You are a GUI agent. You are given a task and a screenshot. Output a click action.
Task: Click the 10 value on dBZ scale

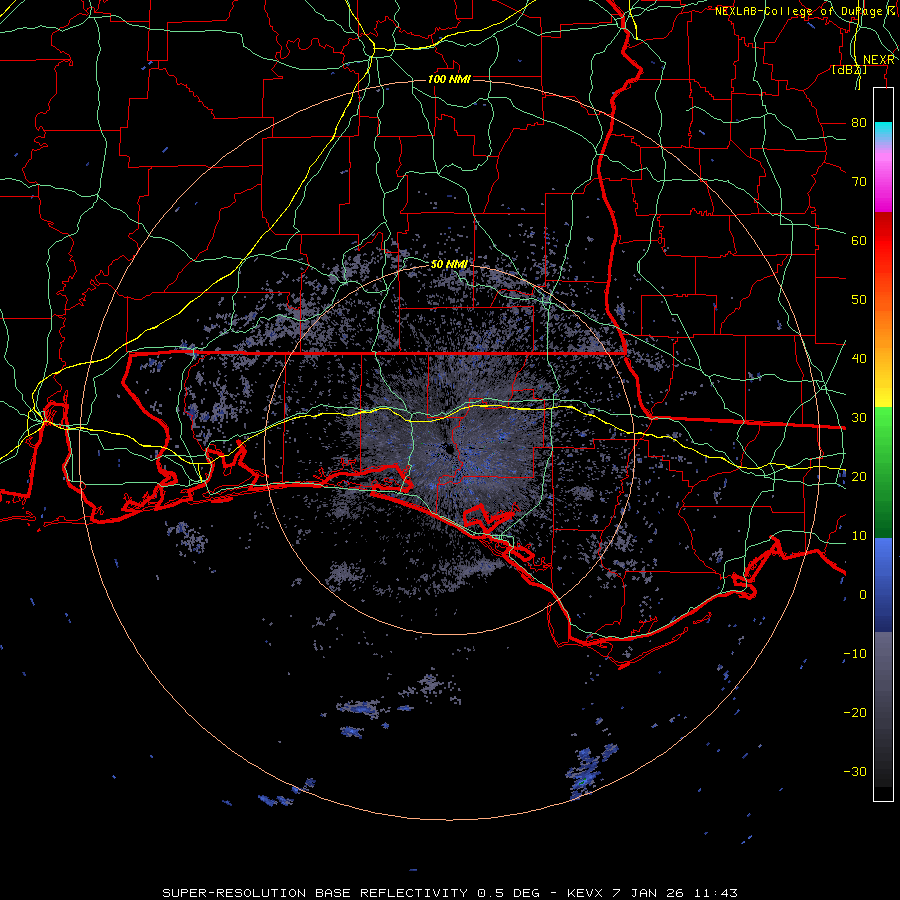point(859,536)
